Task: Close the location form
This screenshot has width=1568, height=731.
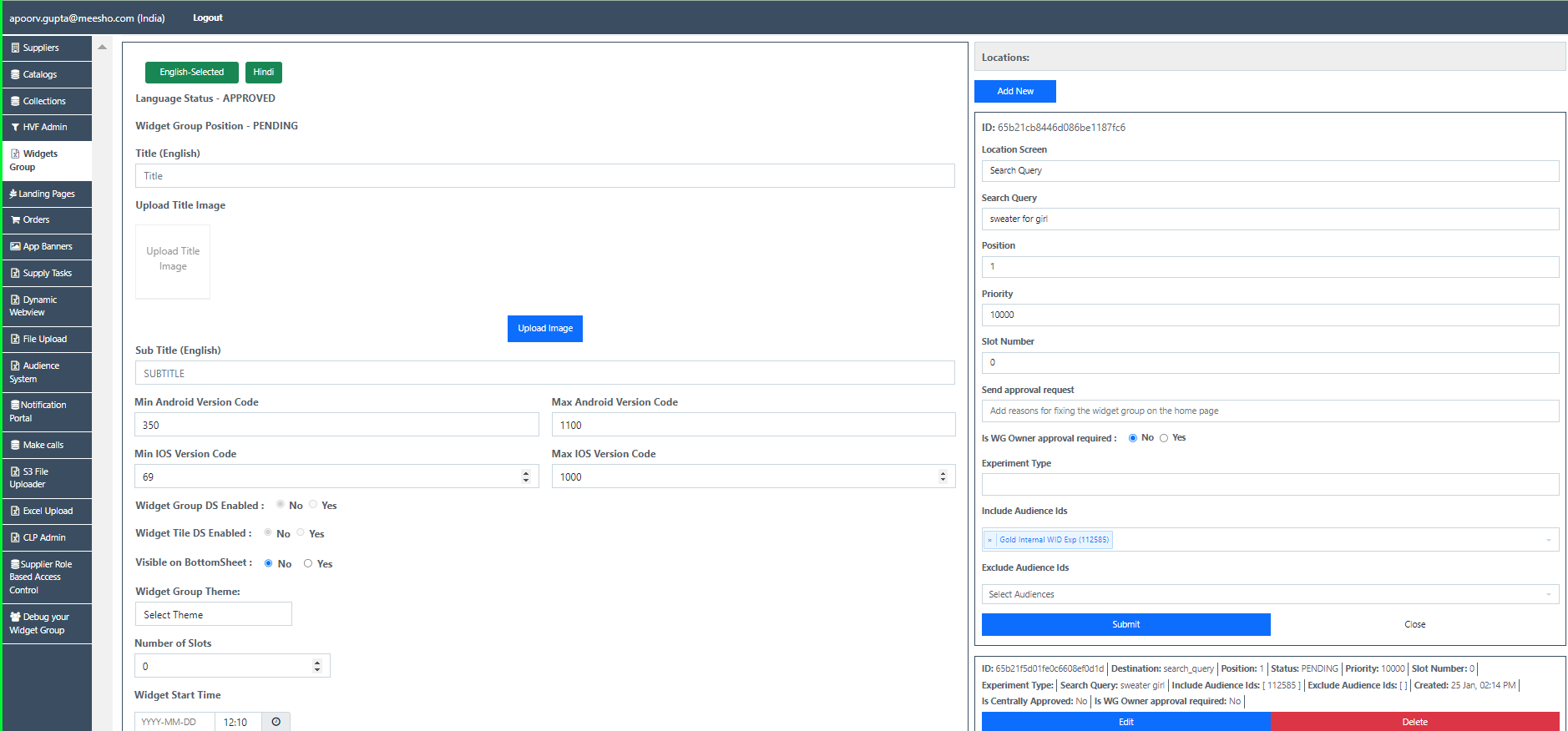Action: click(1415, 624)
